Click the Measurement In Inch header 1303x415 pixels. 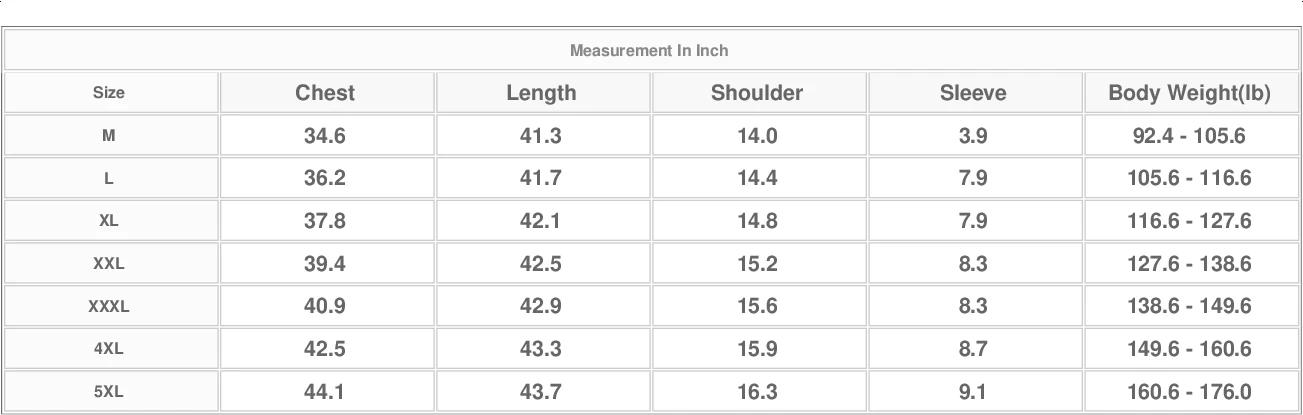click(649, 50)
